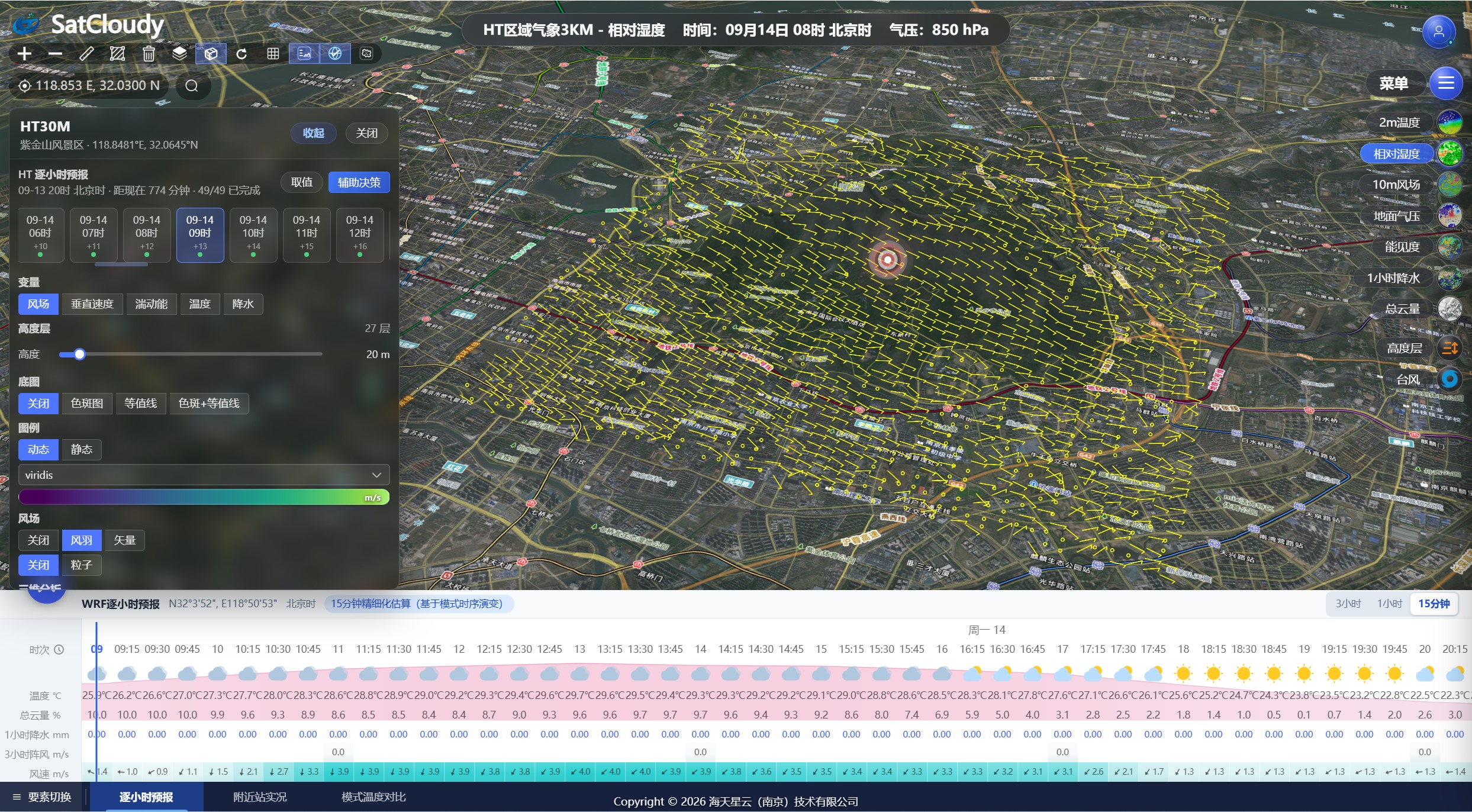Select the 相对湿度 layer icon
Image resolution: width=1472 pixels, height=812 pixels.
tap(1450, 154)
